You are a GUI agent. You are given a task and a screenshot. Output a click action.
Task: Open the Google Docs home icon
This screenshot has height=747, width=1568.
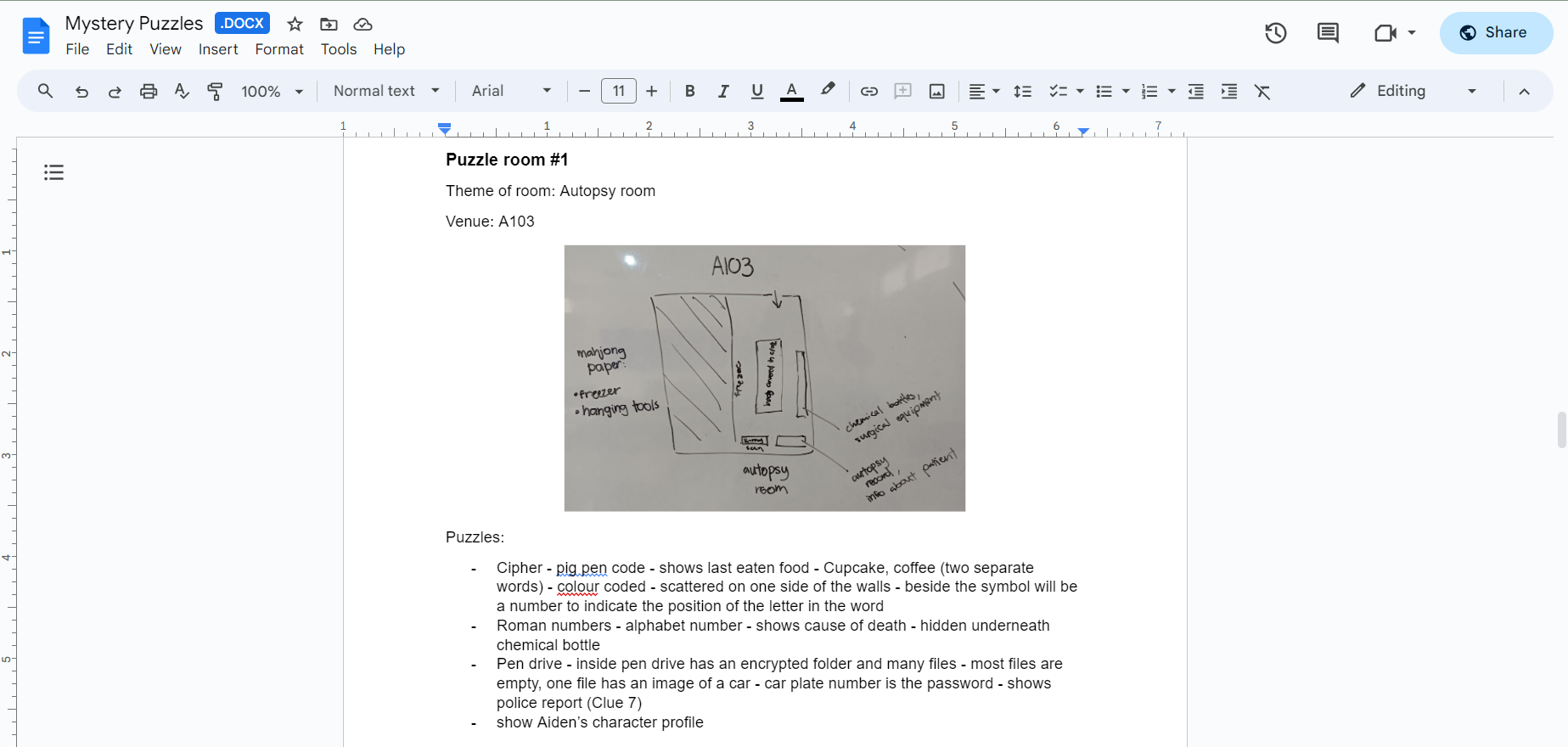tap(37, 36)
